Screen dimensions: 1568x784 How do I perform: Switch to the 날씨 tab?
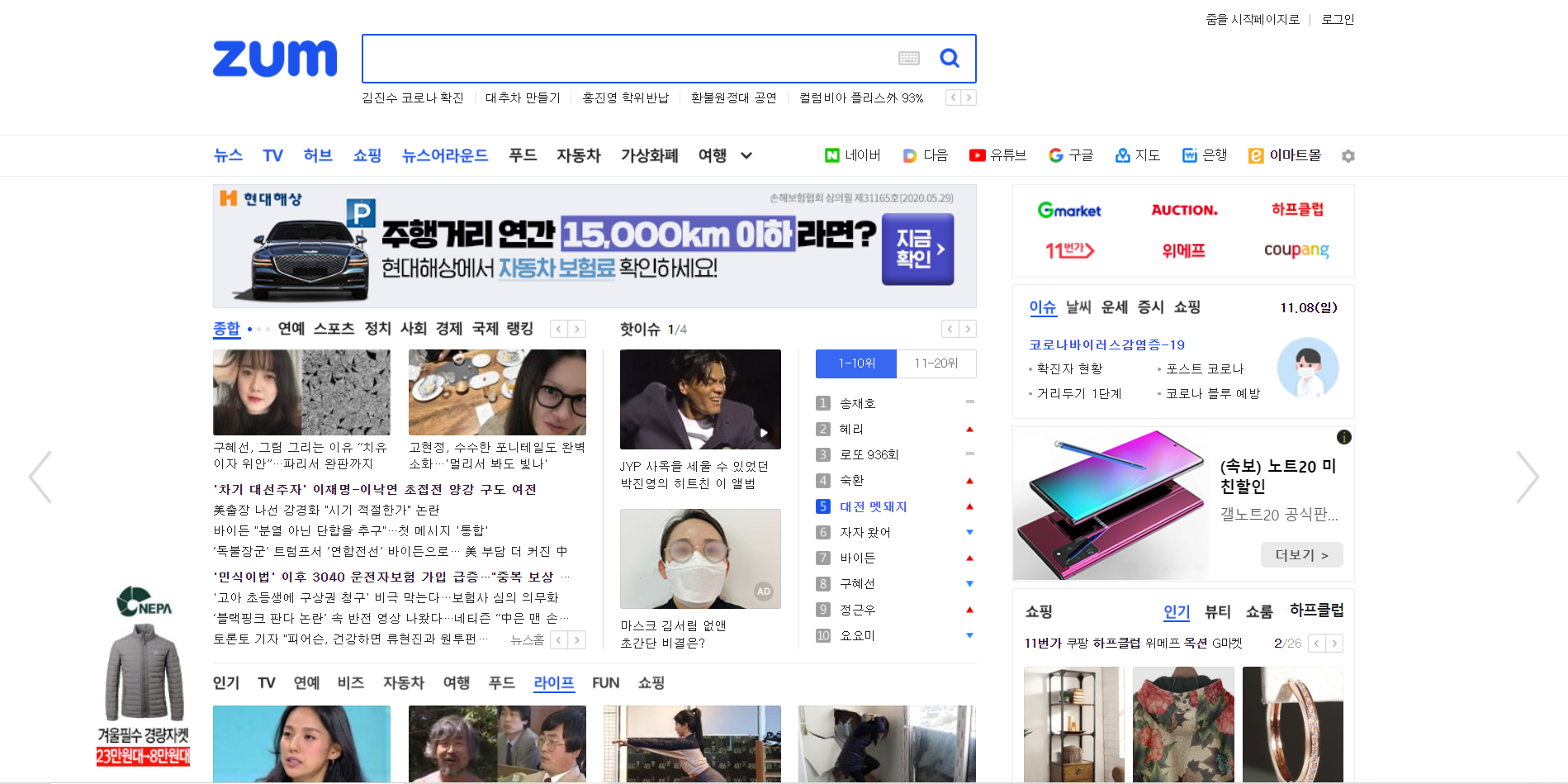click(1078, 307)
